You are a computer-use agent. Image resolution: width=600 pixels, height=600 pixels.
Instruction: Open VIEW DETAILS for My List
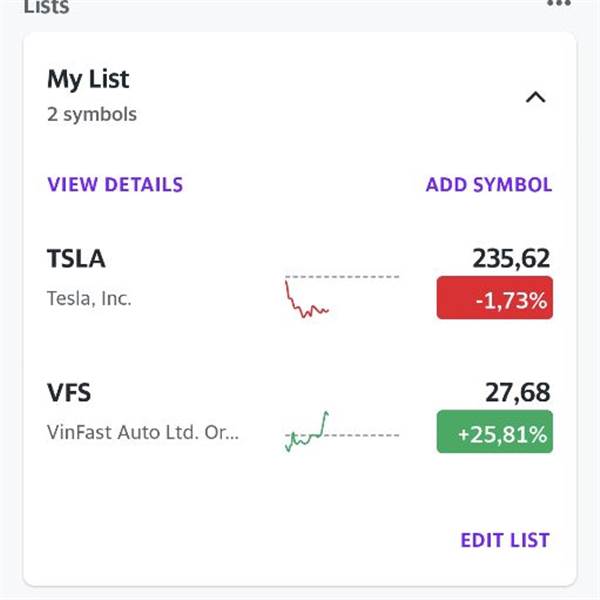click(x=115, y=185)
